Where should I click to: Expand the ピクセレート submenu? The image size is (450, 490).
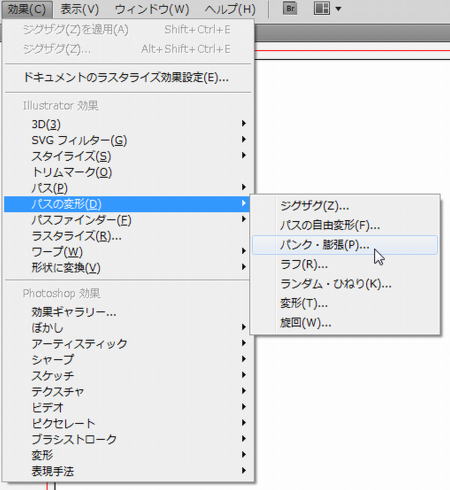pos(128,423)
